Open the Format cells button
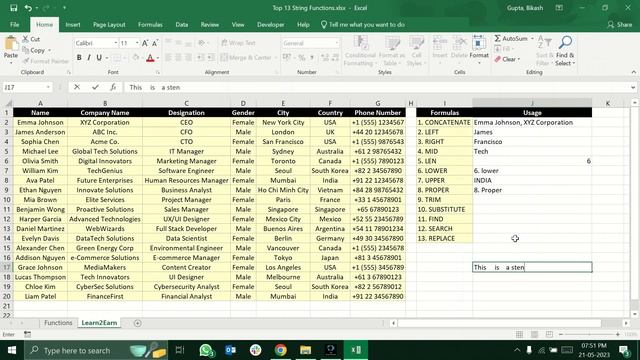640x360 pixels. (479, 51)
